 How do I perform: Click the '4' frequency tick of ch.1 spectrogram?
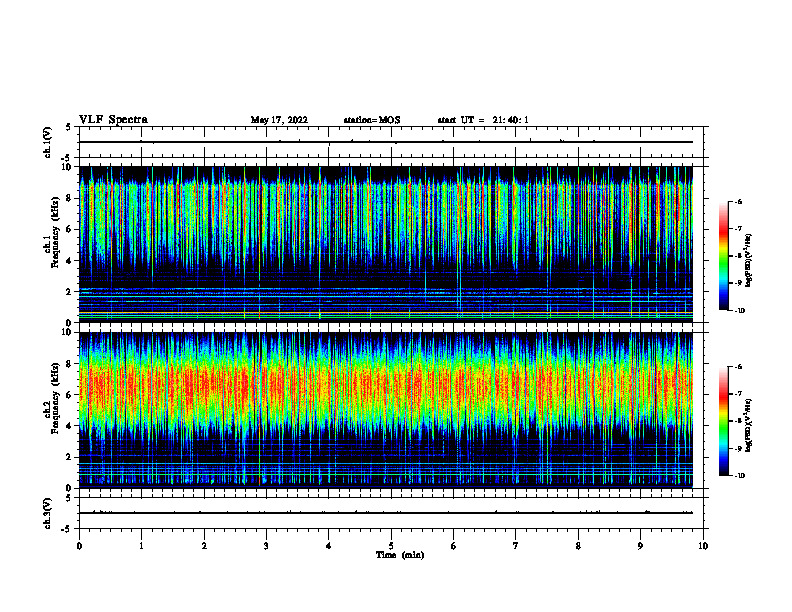(x=69, y=261)
